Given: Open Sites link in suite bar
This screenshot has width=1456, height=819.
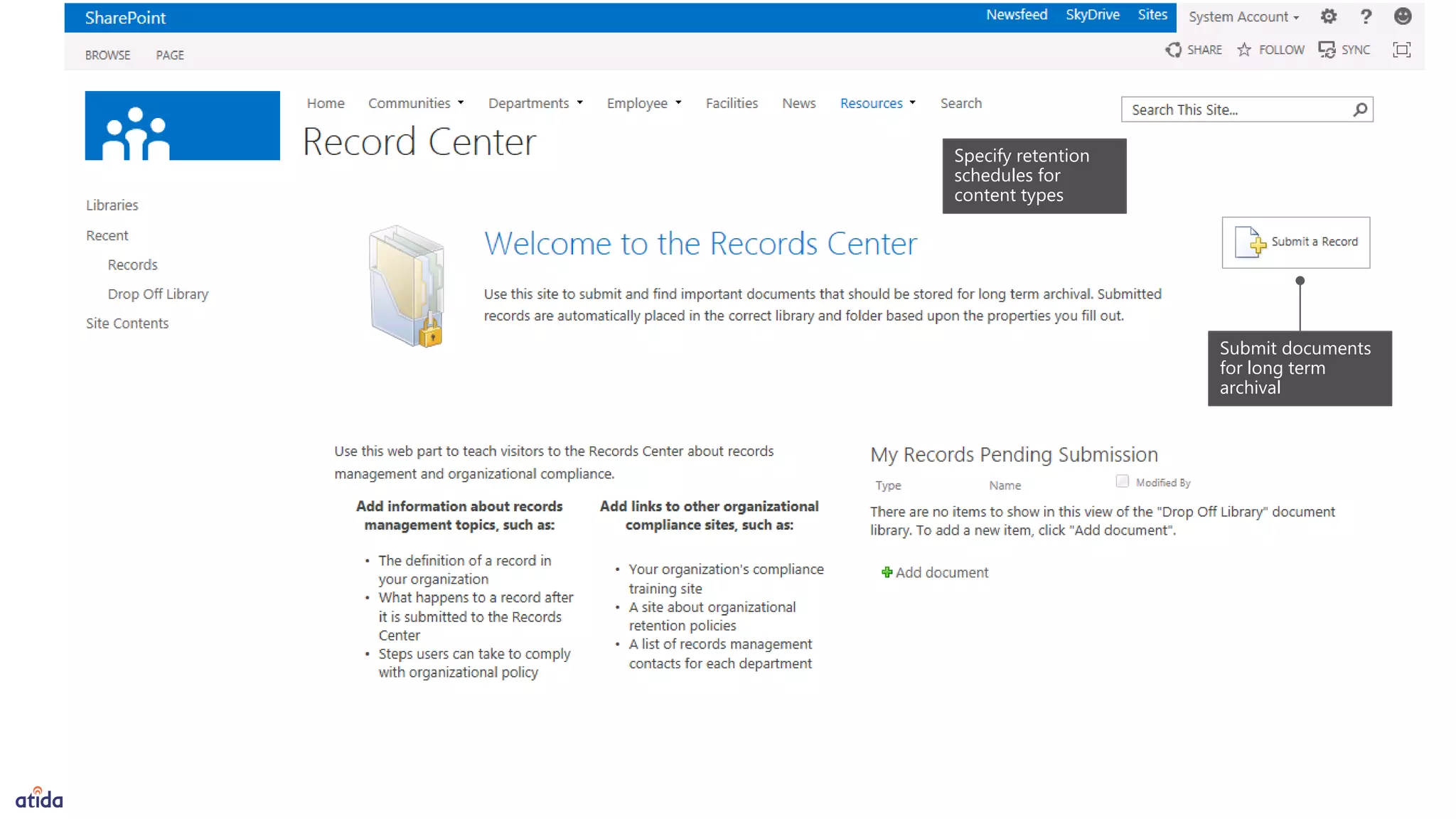Looking at the screenshot, I should click(1152, 15).
